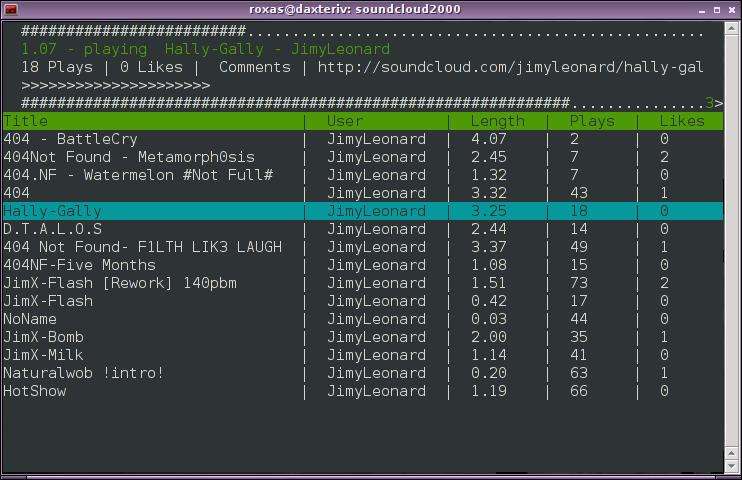Select track 404.NF - Watermelon #Not Full#
The width and height of the screenshot is (742, 480).
(x=362, y=175)
